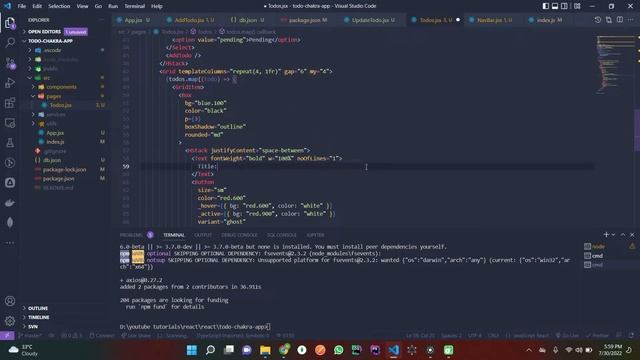Open the Run and Debug view
Screen dimensions: 640x360
point(10,83)
